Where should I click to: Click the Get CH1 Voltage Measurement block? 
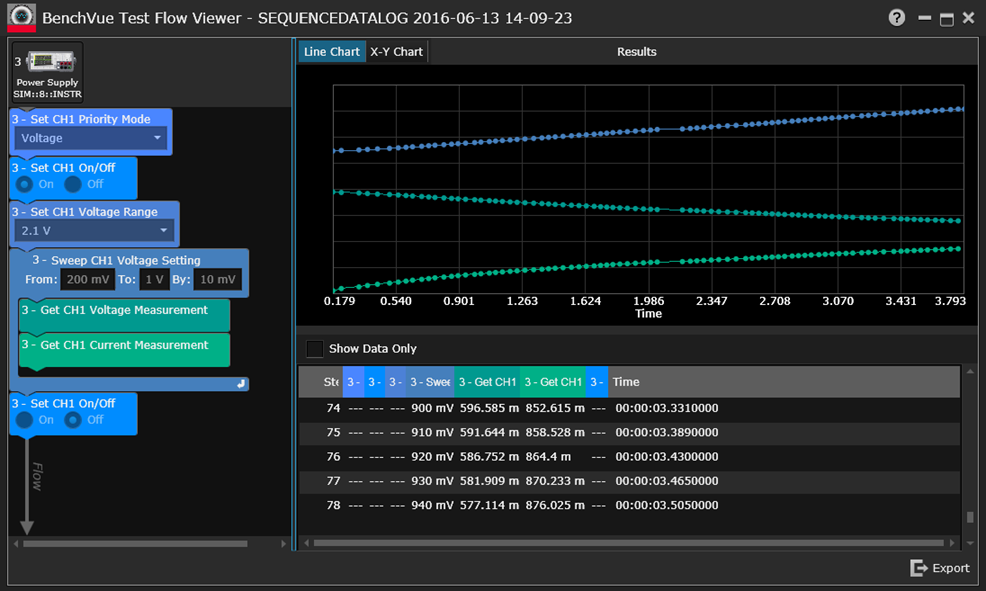point(124,311)
